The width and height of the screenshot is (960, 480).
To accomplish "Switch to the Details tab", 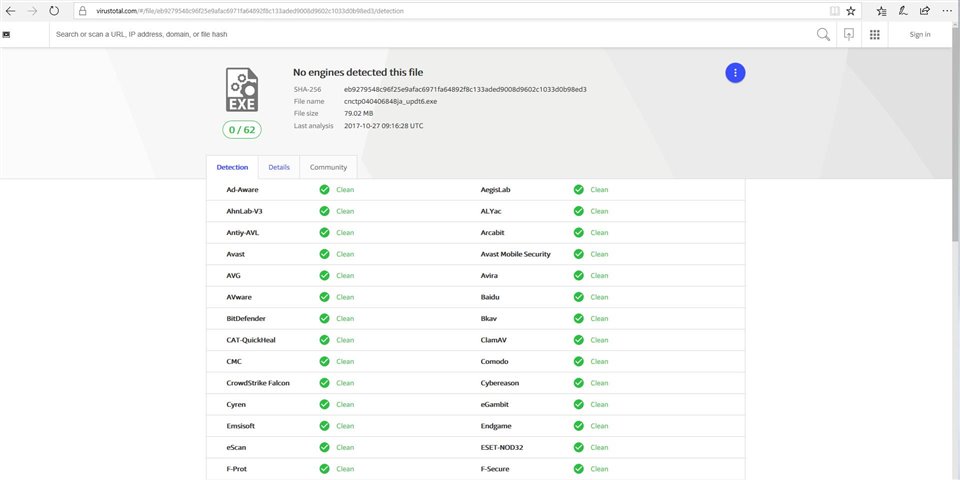I will 279,167.
